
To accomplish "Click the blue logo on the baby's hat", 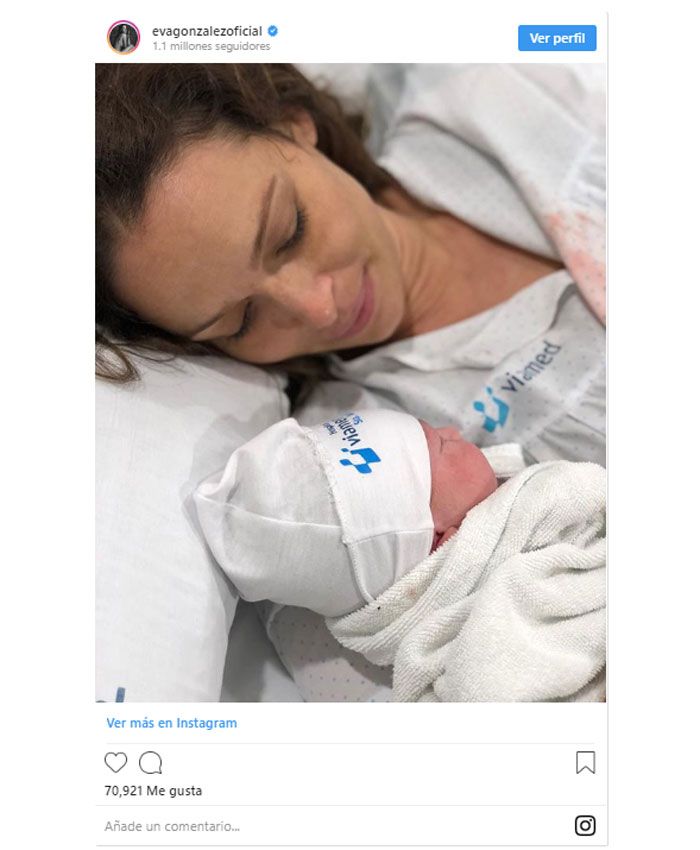I will click(x=359, y=460).
